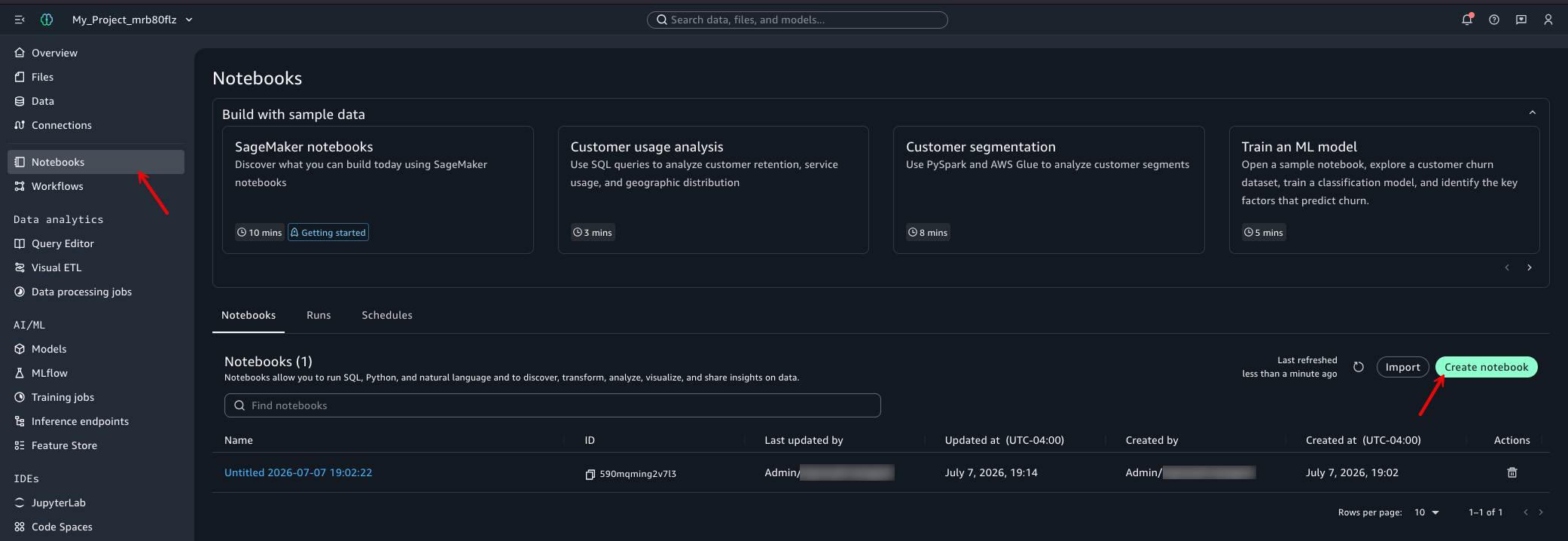Go to previous page of notebooks
Image resolution: width=1568 pixels, height=541 pixels.
1526,512
